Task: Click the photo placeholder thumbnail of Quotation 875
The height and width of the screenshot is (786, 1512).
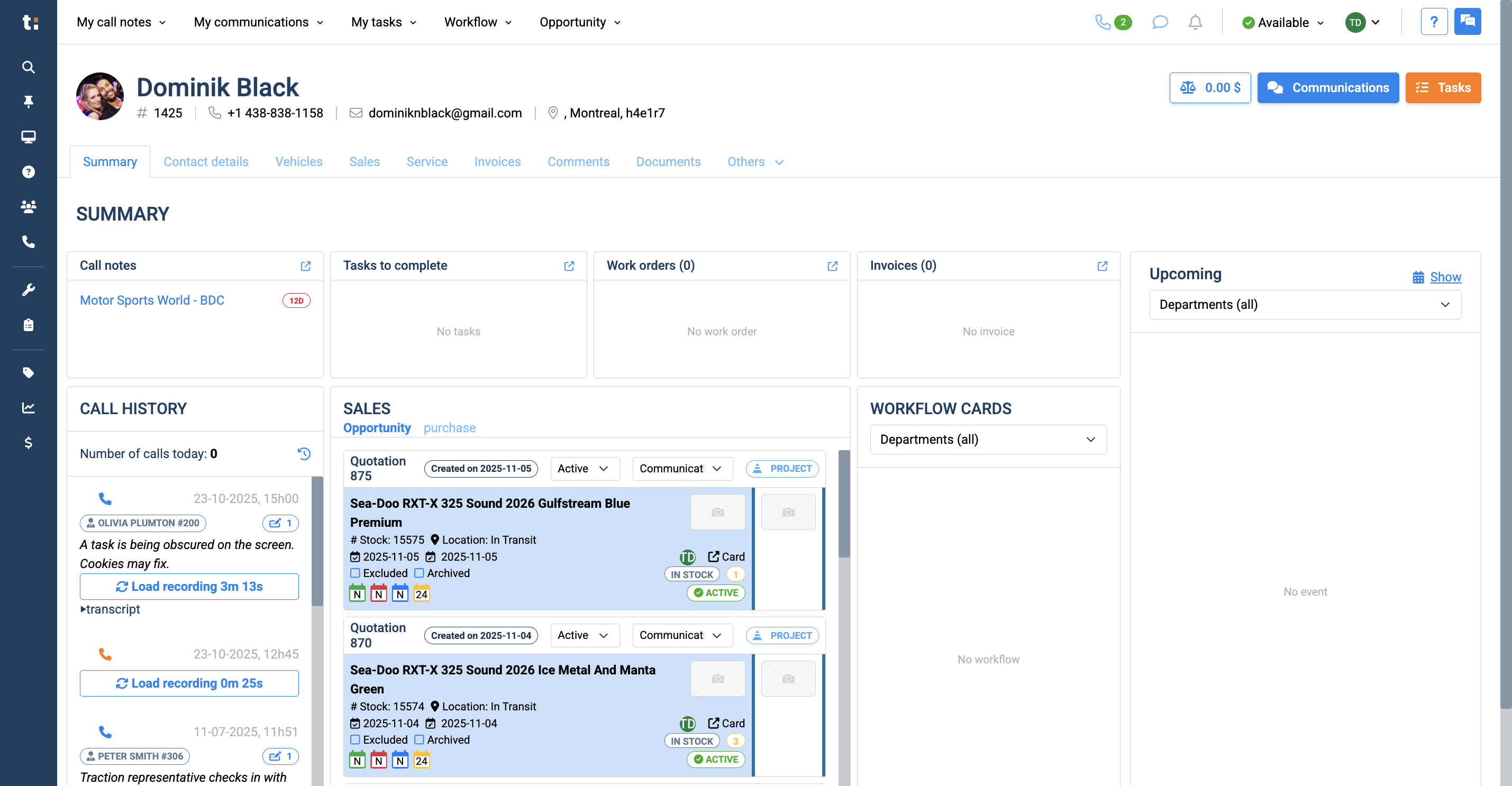Action: (x=717, y=512)
